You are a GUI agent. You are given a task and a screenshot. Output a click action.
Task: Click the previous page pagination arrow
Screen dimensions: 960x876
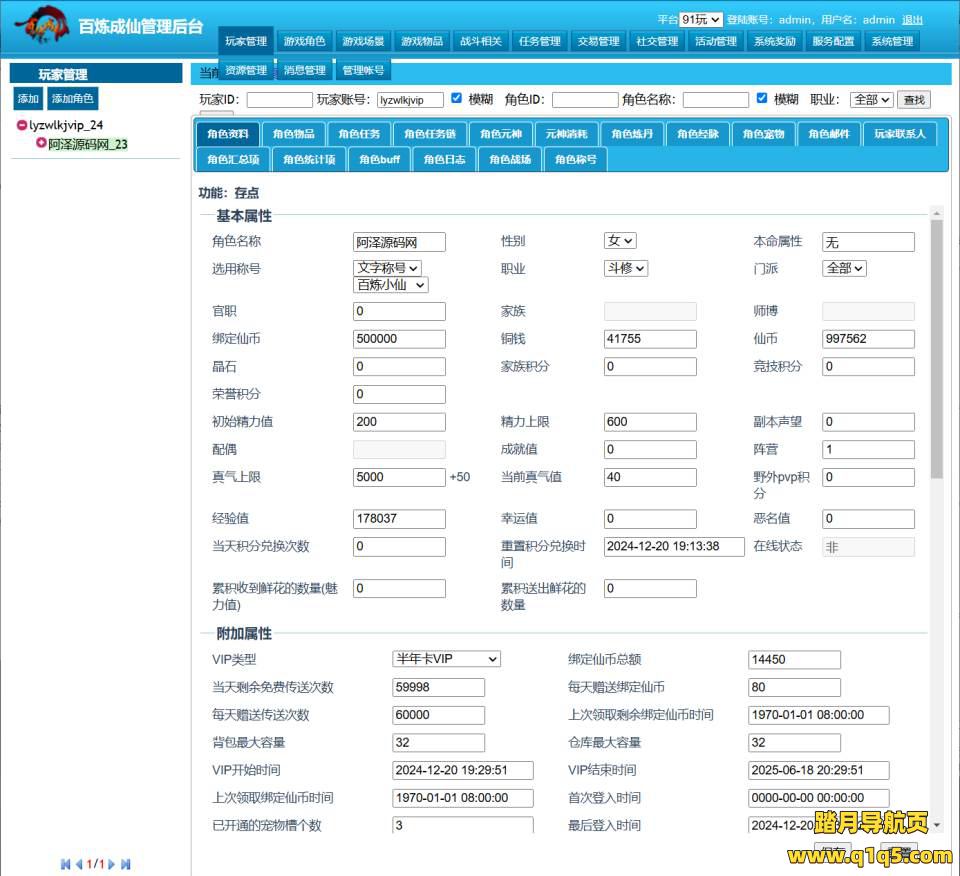click(x=78, y=864)
